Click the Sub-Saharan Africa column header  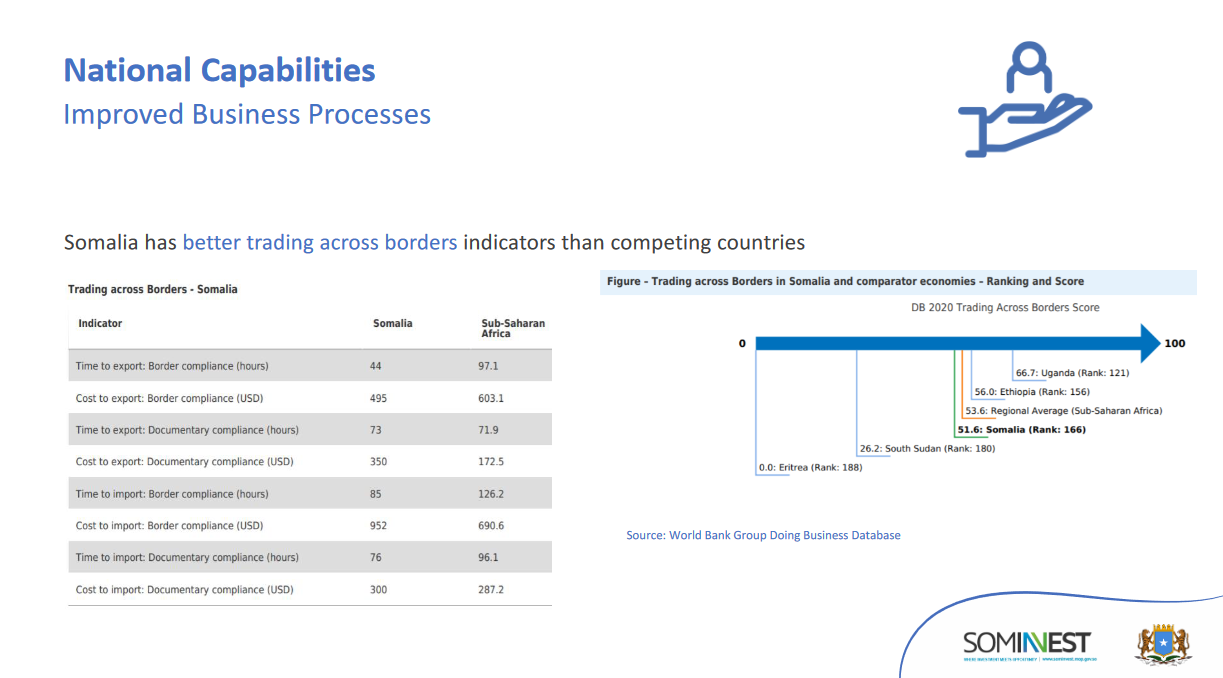(x=513, y=328)
